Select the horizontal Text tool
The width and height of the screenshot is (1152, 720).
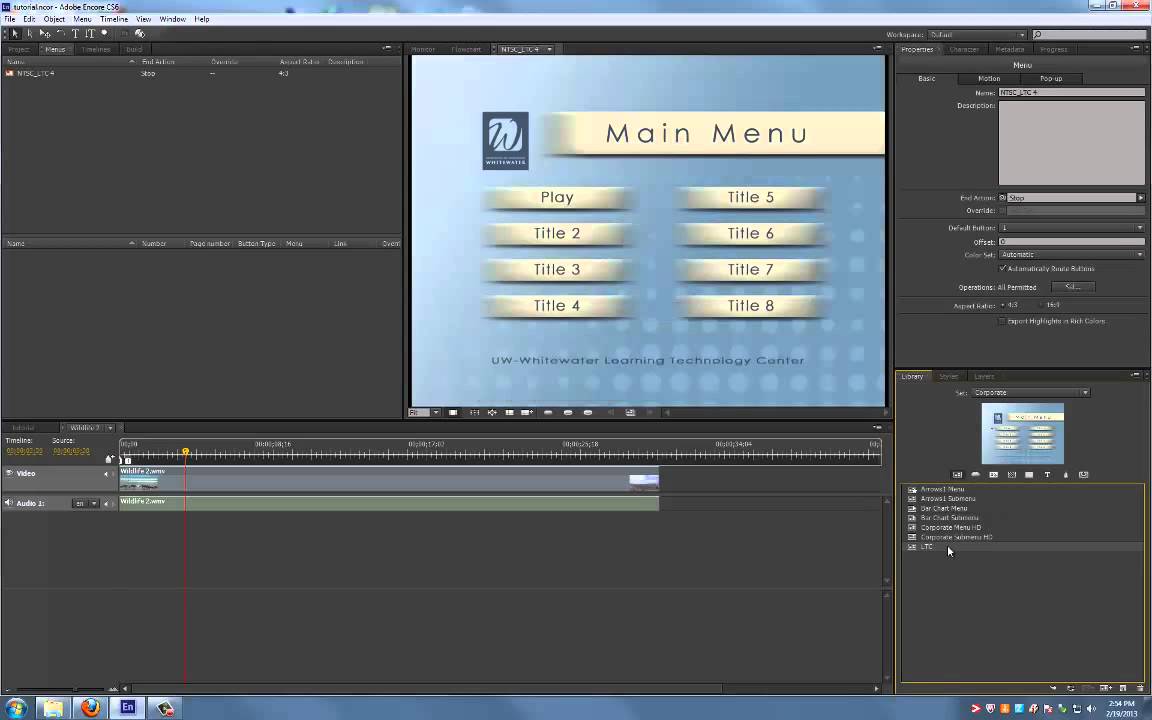pyautogui.click(x=75, y=34)
